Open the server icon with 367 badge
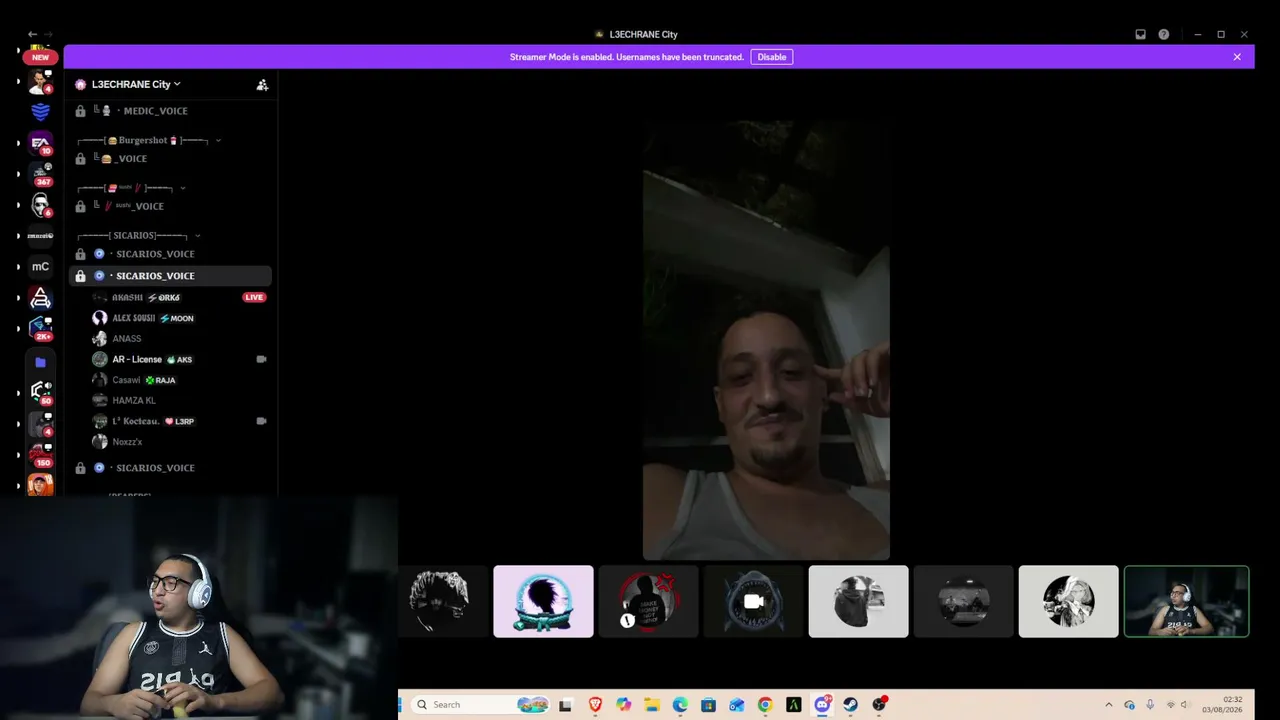This screenshot has height=720, width=1280. pyautogui.click(x=40, y=174)
